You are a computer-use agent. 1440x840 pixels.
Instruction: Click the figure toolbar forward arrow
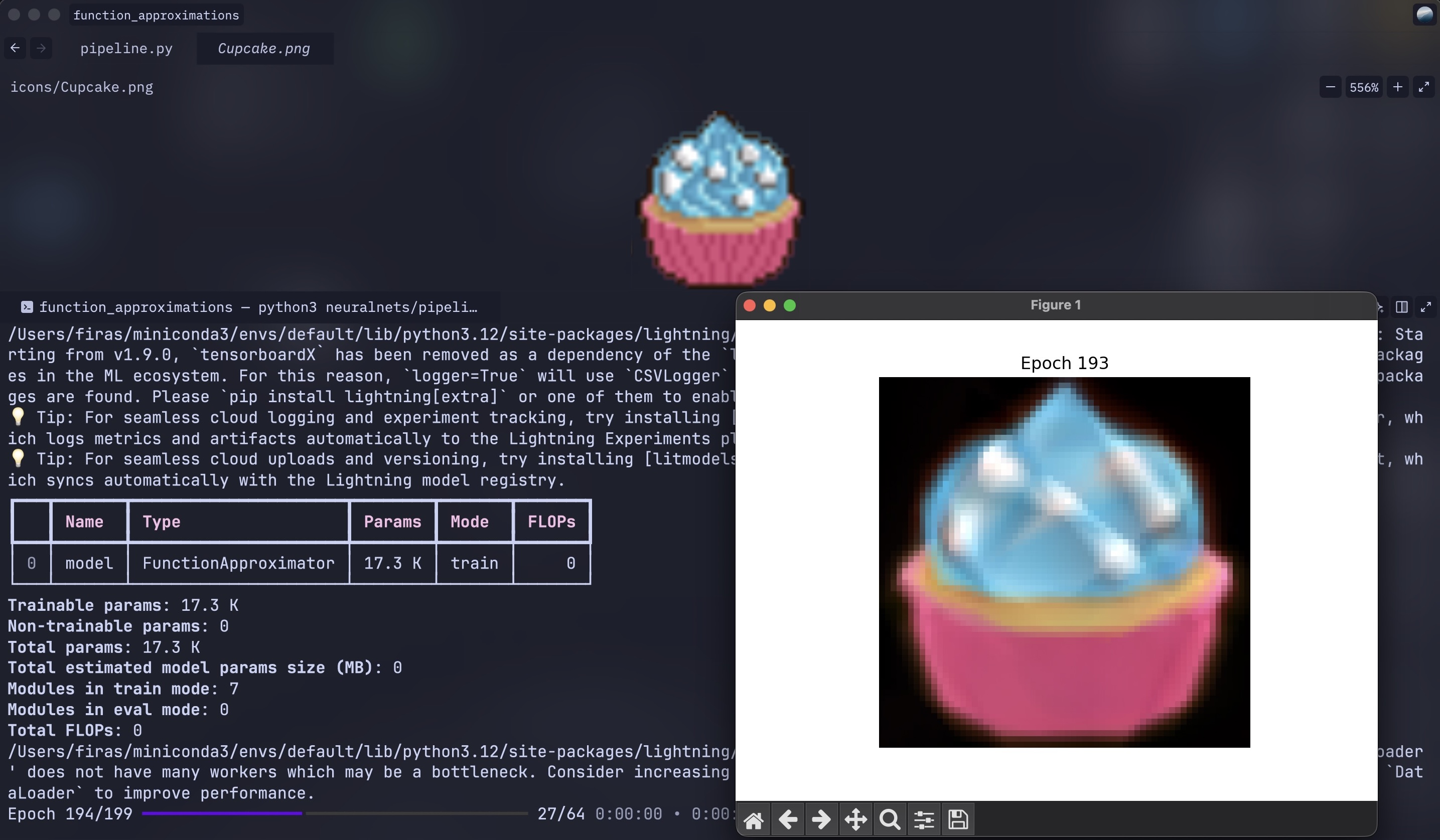821,820
